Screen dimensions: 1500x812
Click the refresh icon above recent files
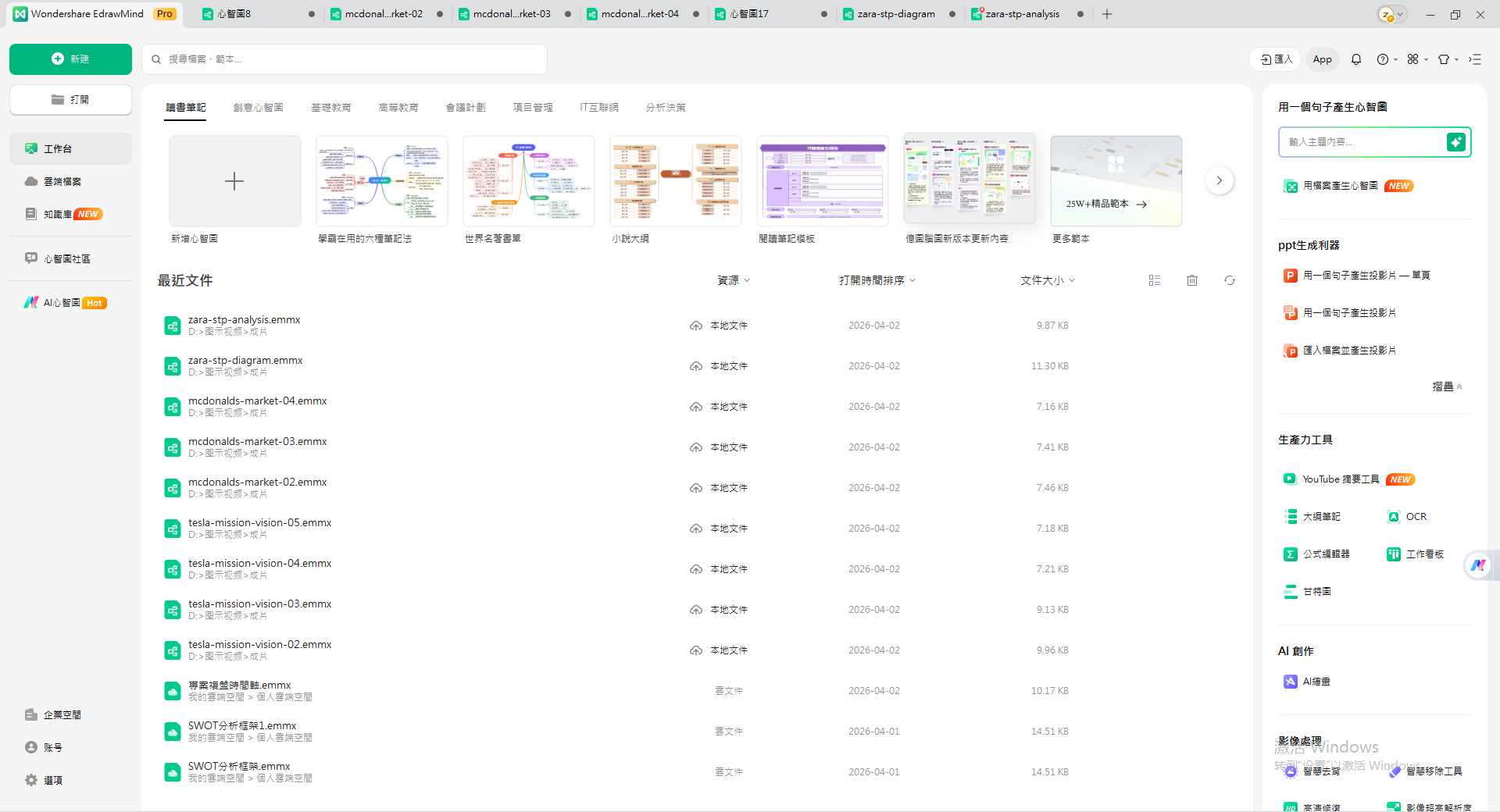click(1229, 280)
